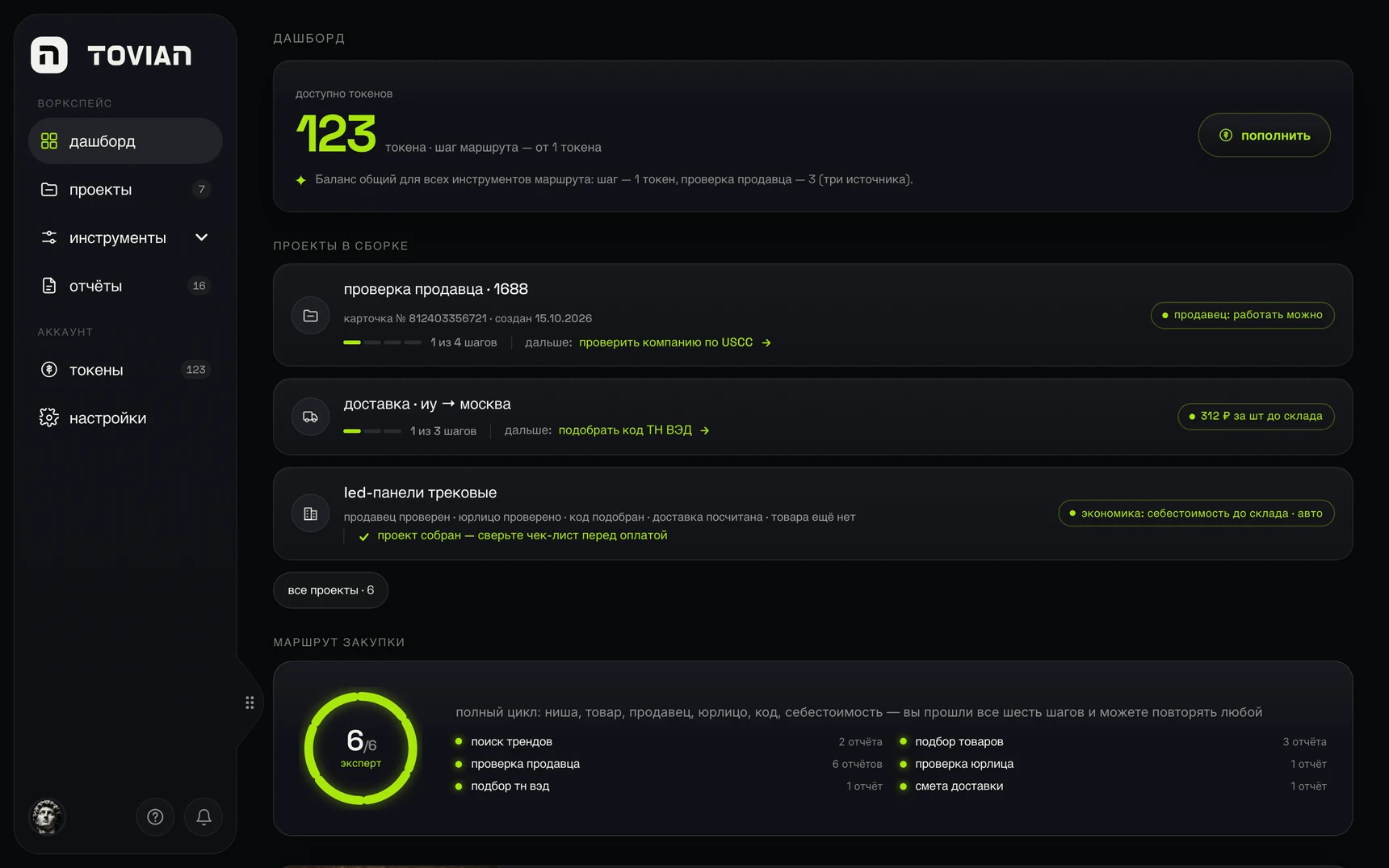1389x868 pixels.
Task: Open the help question mark icon
Action: pyautogui.click(x=155, y=817)
